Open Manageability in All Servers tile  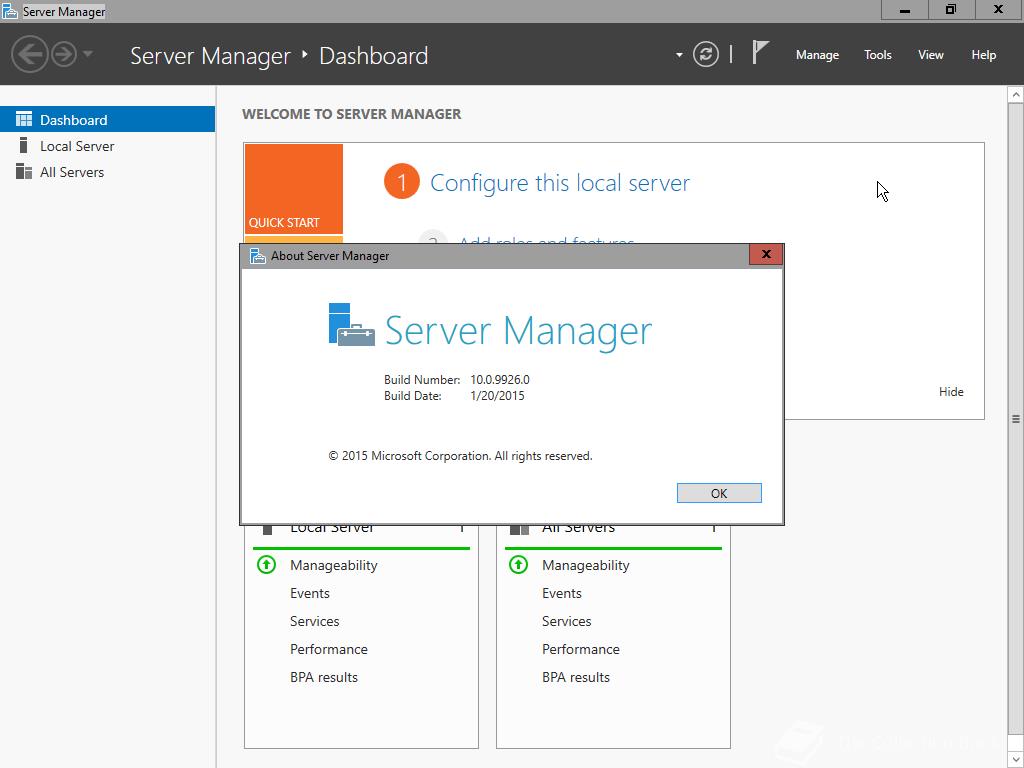tap(586, 566)
